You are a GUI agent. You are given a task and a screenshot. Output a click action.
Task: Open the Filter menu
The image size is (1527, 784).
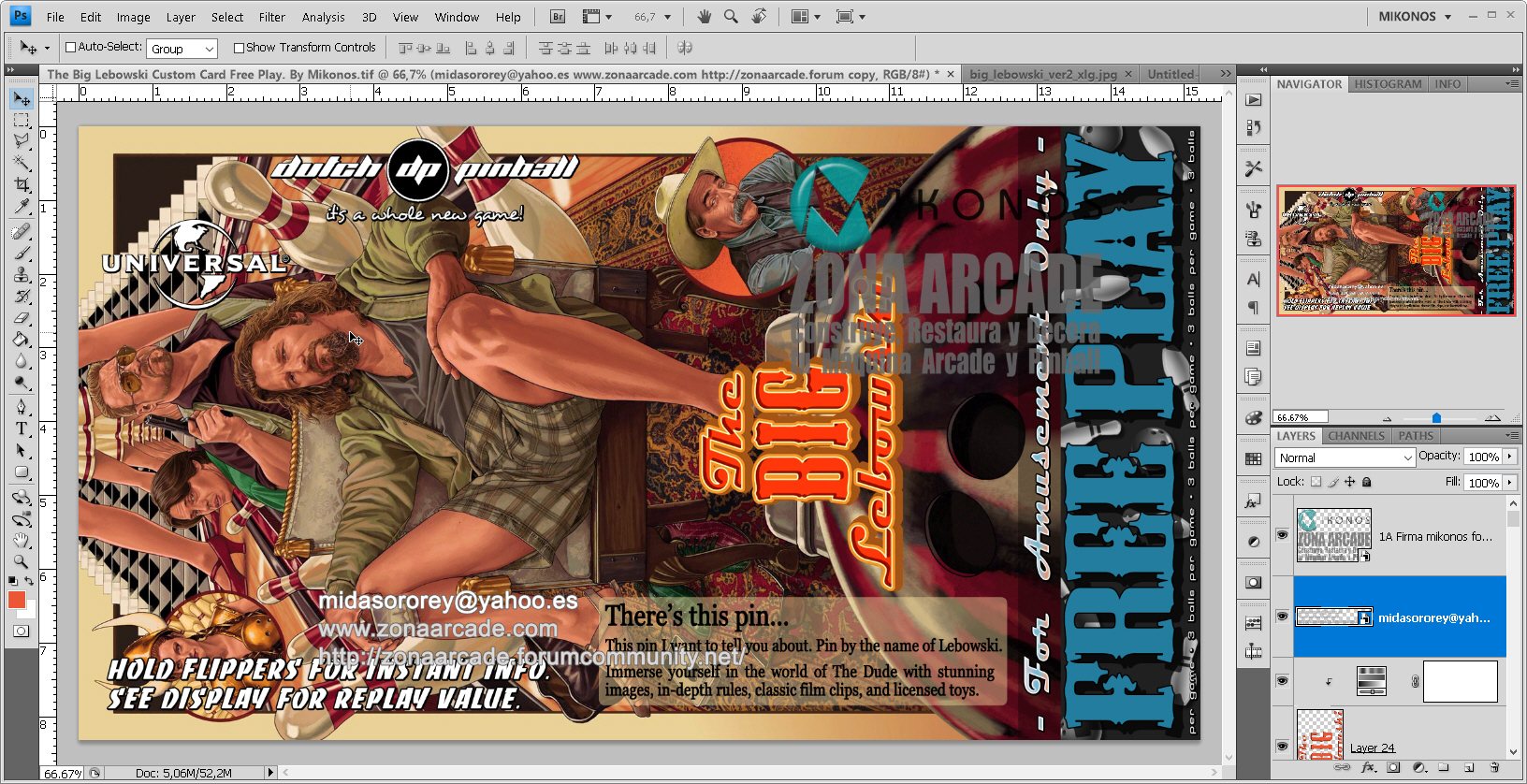point(272,17)
